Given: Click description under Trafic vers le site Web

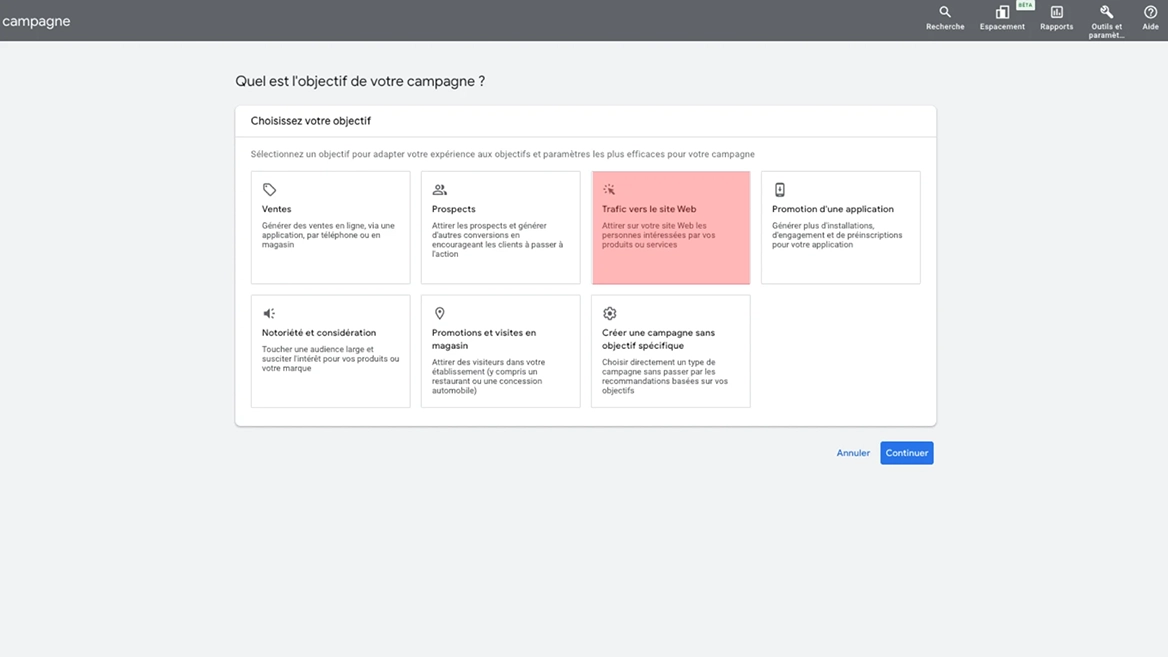Looking at the screenshot, I should (658, 235).
